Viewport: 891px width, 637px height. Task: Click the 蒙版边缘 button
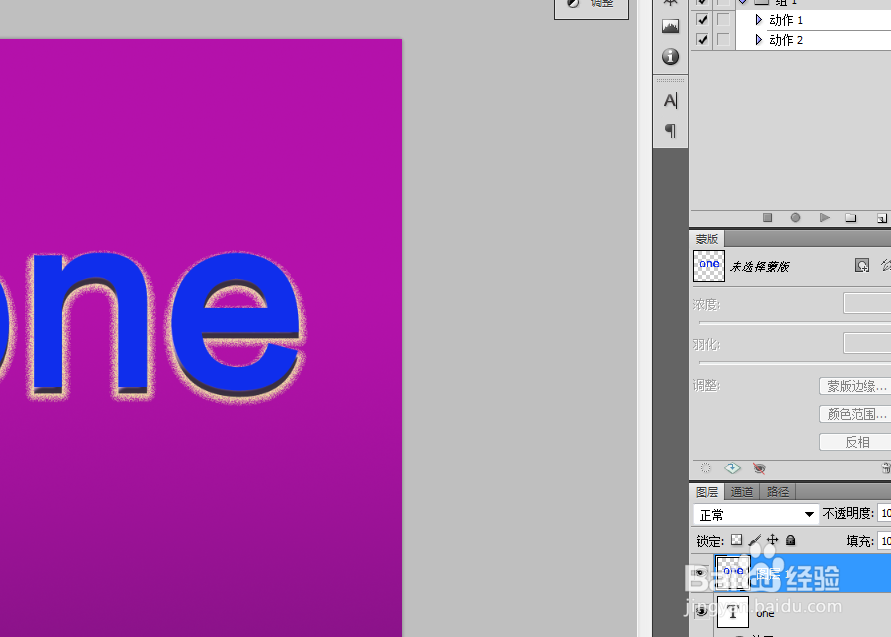click(855, 386)
